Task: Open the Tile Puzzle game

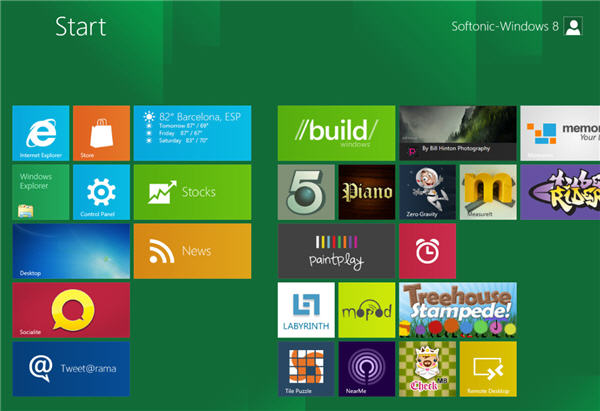Action: pos(306,369)
